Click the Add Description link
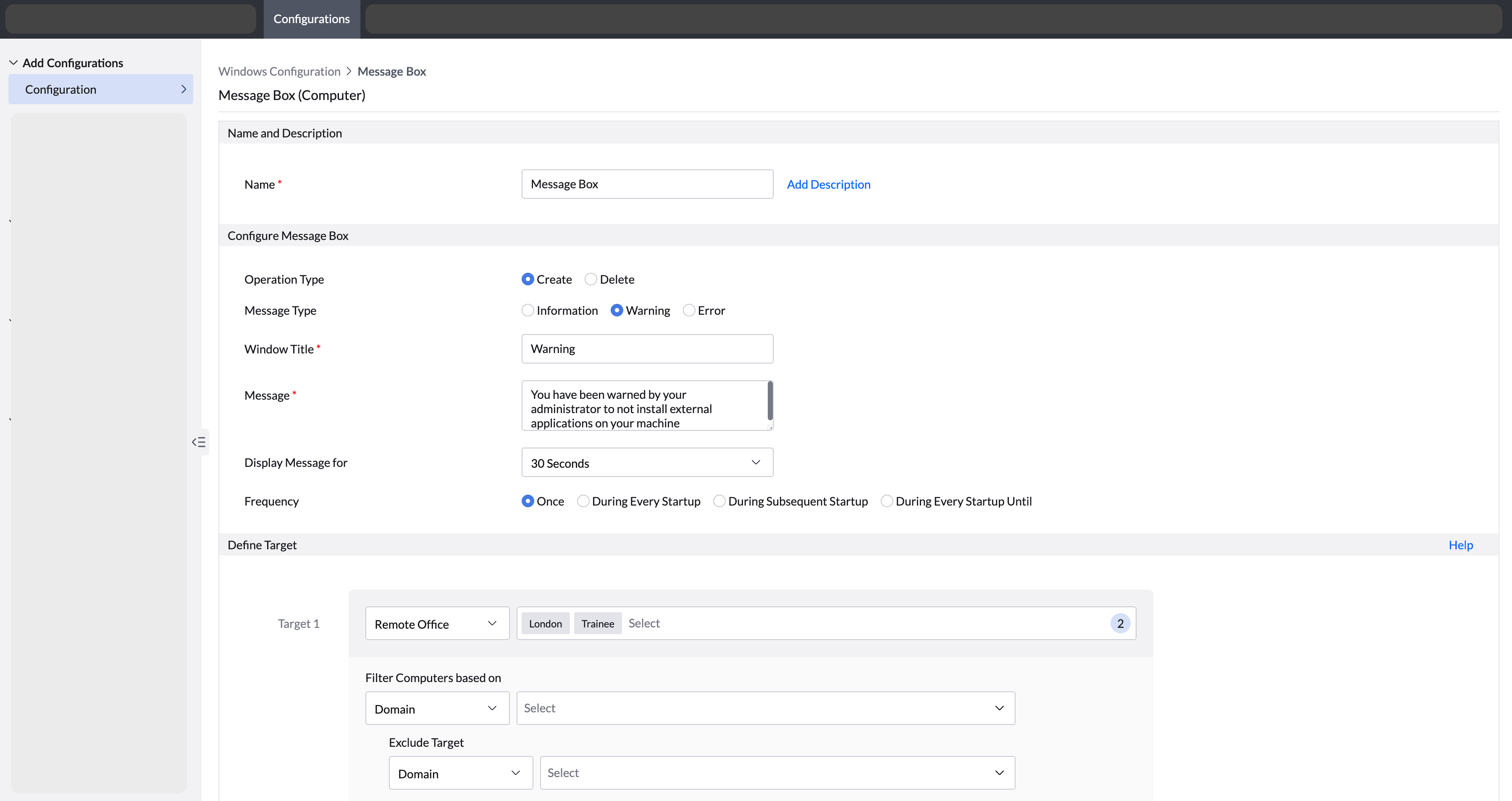 (x=828, y=184)
